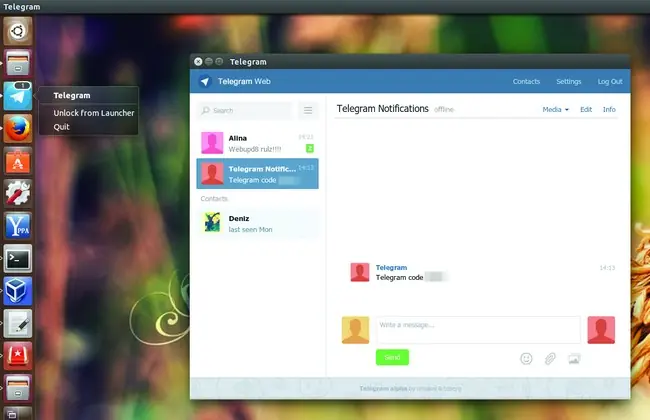Open Ubuntu Software Center icon
The width and height of the screenshot is (650, 420).
coord(18,161)
